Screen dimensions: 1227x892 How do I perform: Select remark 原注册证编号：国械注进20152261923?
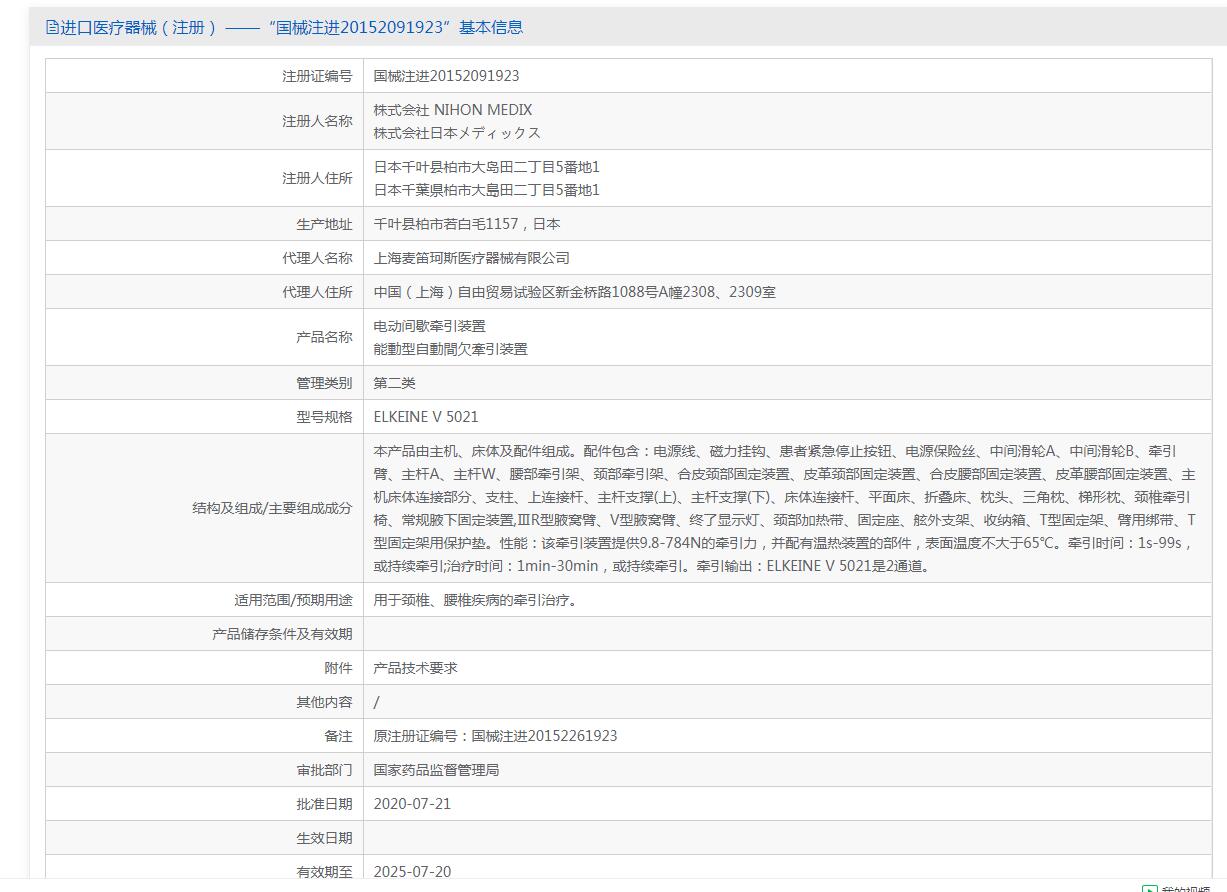point(495,736)
